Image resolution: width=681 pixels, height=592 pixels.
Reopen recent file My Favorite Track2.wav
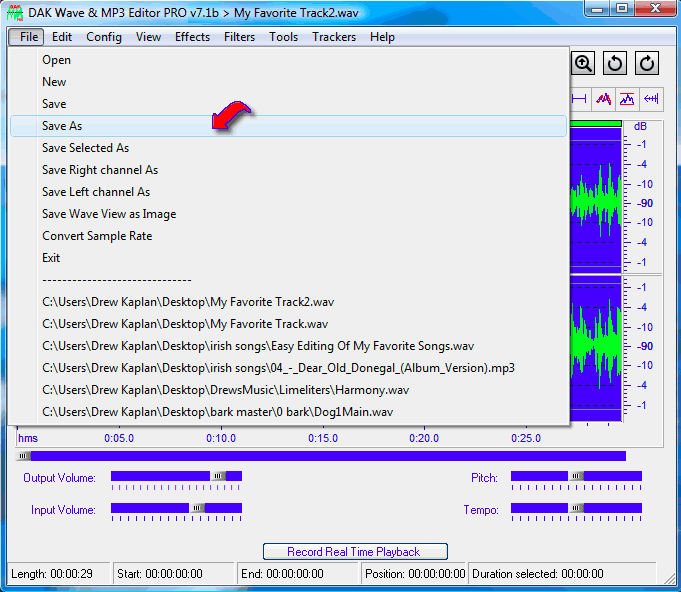click(288, 302)
